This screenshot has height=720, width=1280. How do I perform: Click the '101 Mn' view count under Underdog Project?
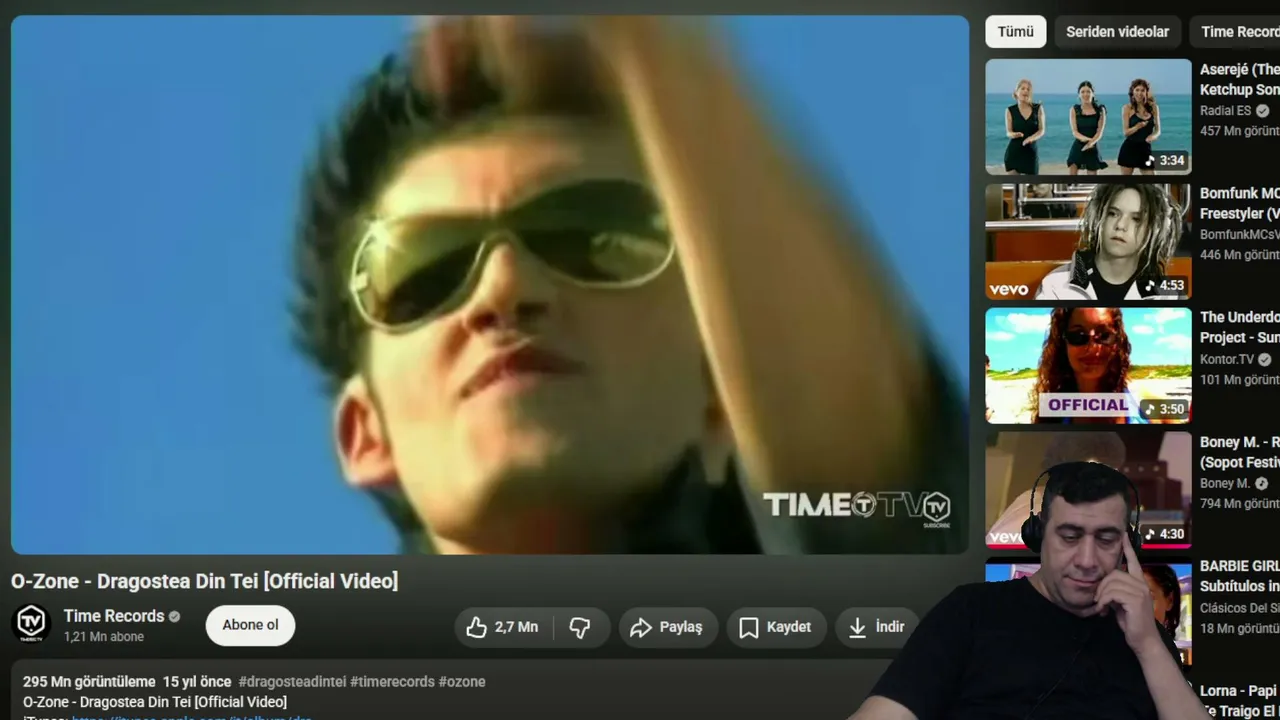[x=1240, y=379]
